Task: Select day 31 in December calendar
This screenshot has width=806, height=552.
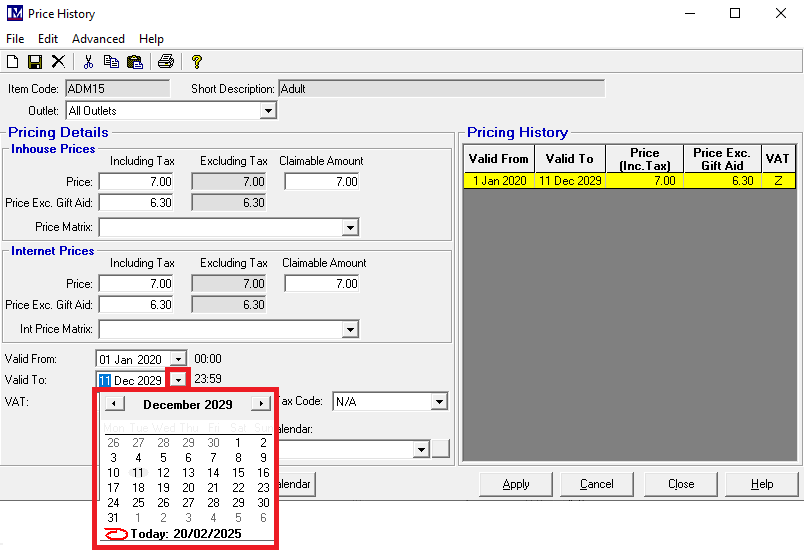Action: point(113,518)
